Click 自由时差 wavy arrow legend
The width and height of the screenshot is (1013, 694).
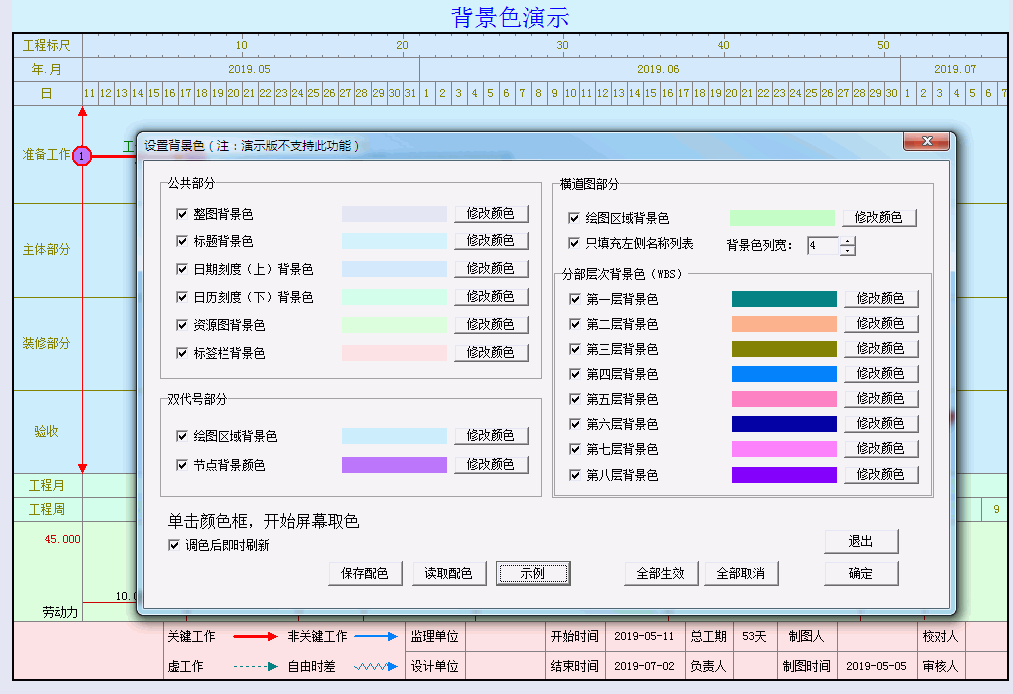(376, 666)
